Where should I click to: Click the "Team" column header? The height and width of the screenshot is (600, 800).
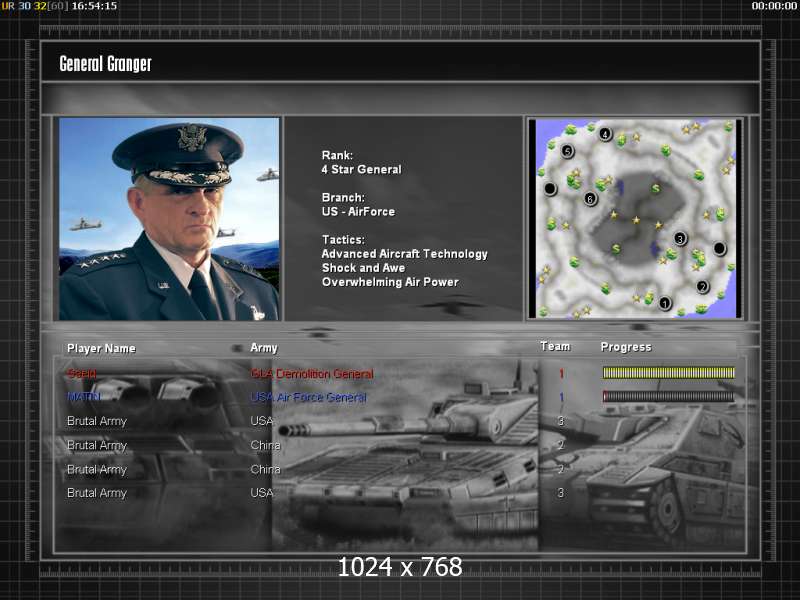pyautogui.click(x=555, y=346)
